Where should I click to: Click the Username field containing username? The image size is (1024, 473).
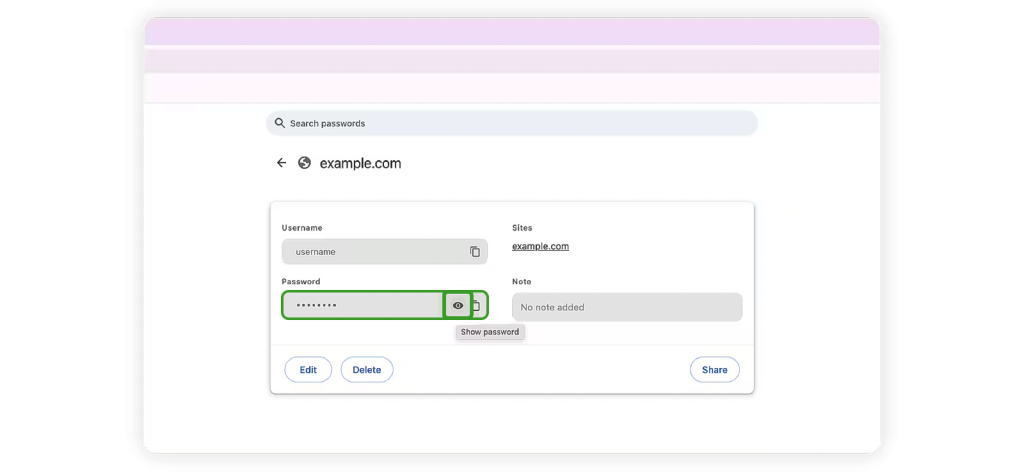point(385,252)
